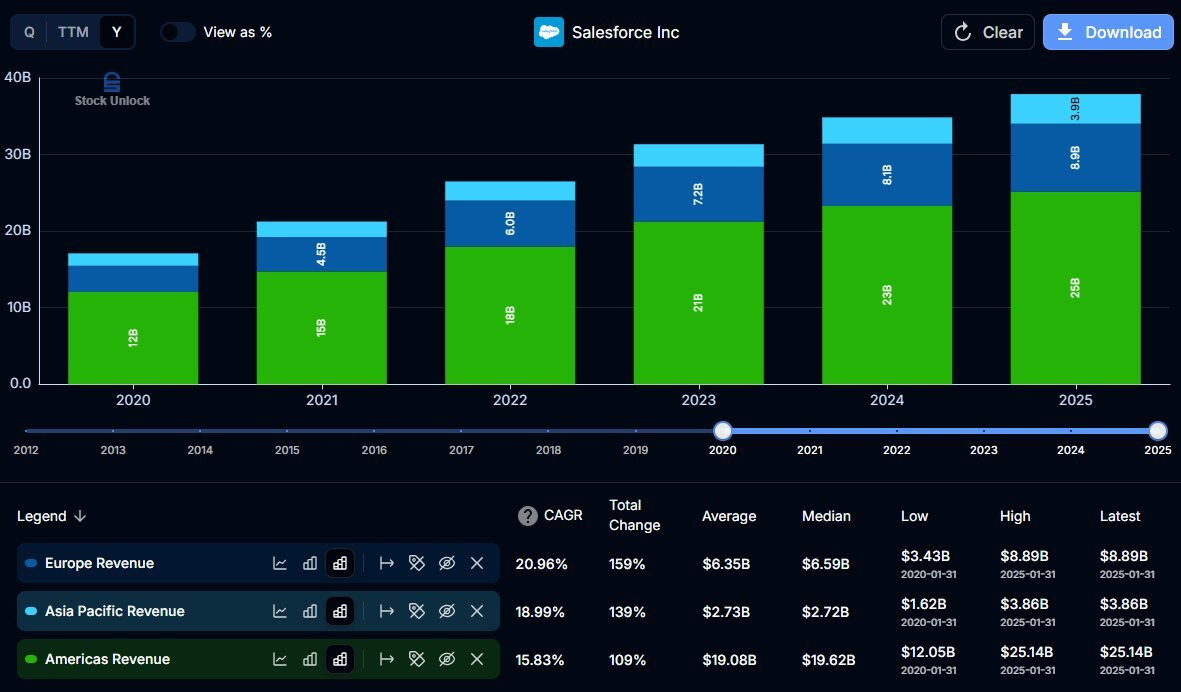Click the arrow-to-axis icon for Europe Revenue

click(387, 563)
